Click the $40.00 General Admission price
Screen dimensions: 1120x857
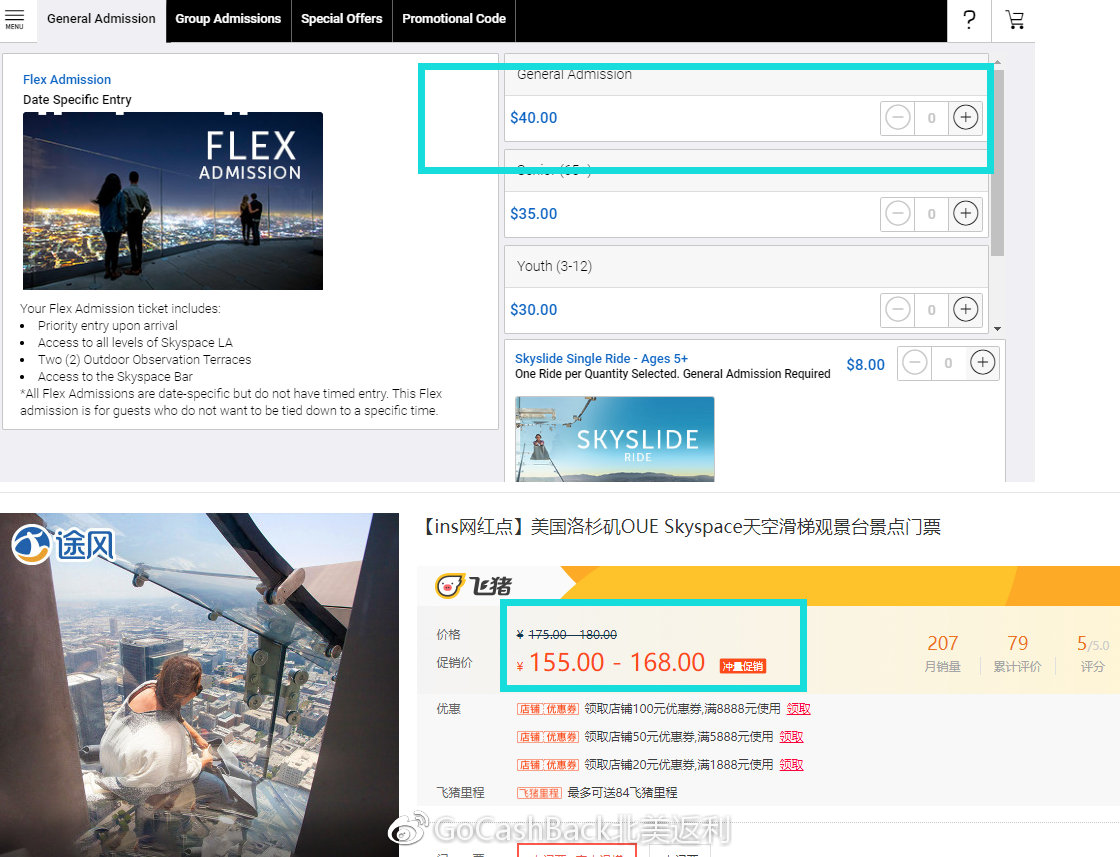pos(534,118)
